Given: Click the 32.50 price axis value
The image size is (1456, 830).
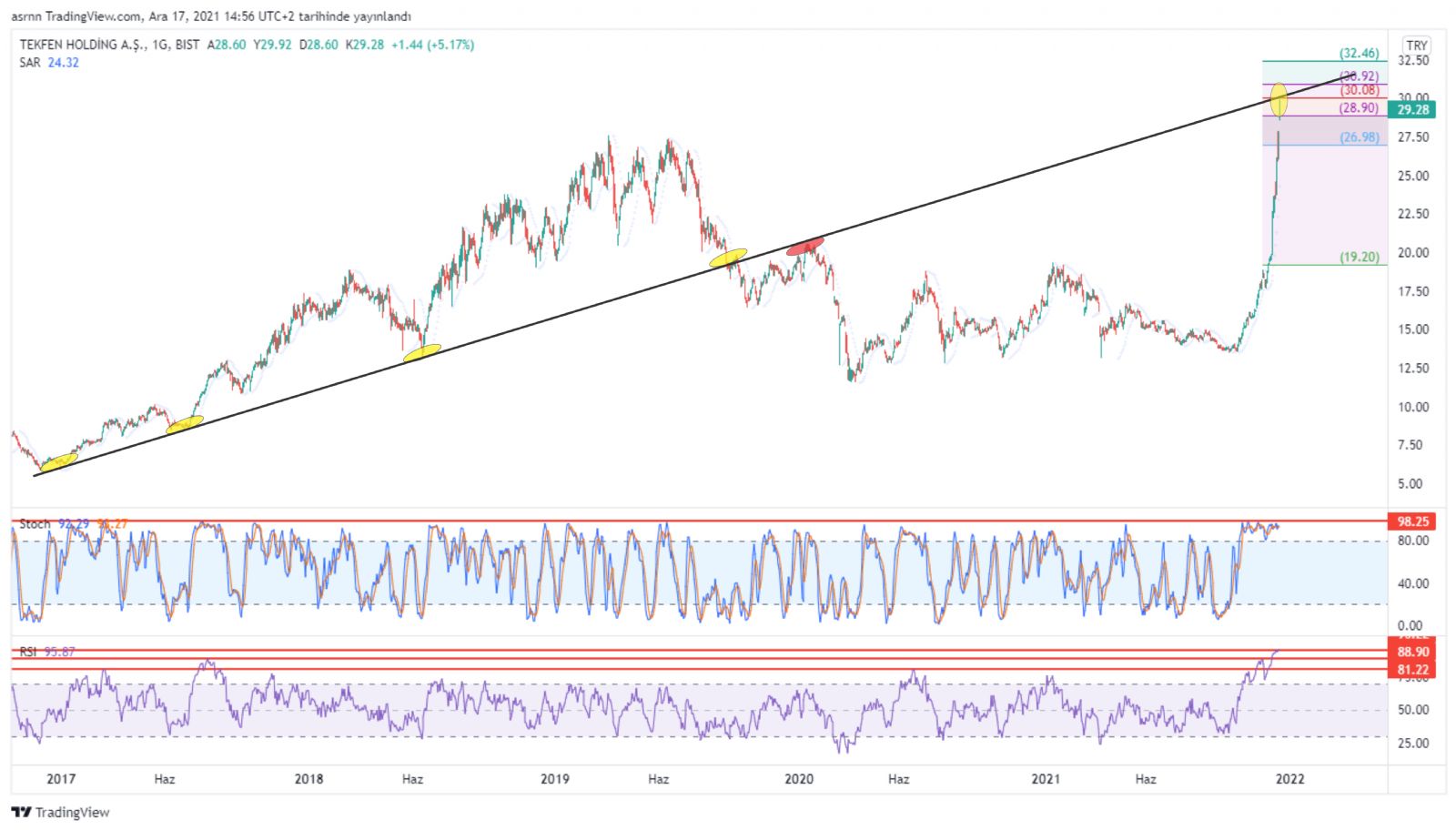Looking at the screenshot, I should (x=1413, y=60).
